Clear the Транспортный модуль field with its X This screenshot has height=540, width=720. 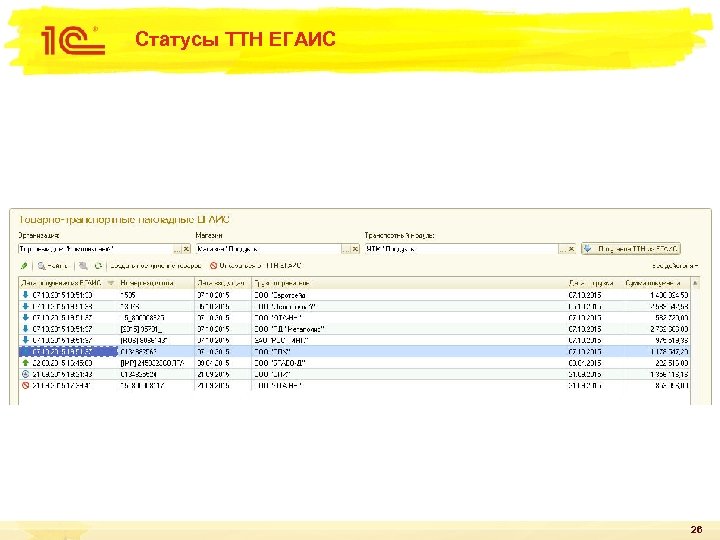(571, 249)
